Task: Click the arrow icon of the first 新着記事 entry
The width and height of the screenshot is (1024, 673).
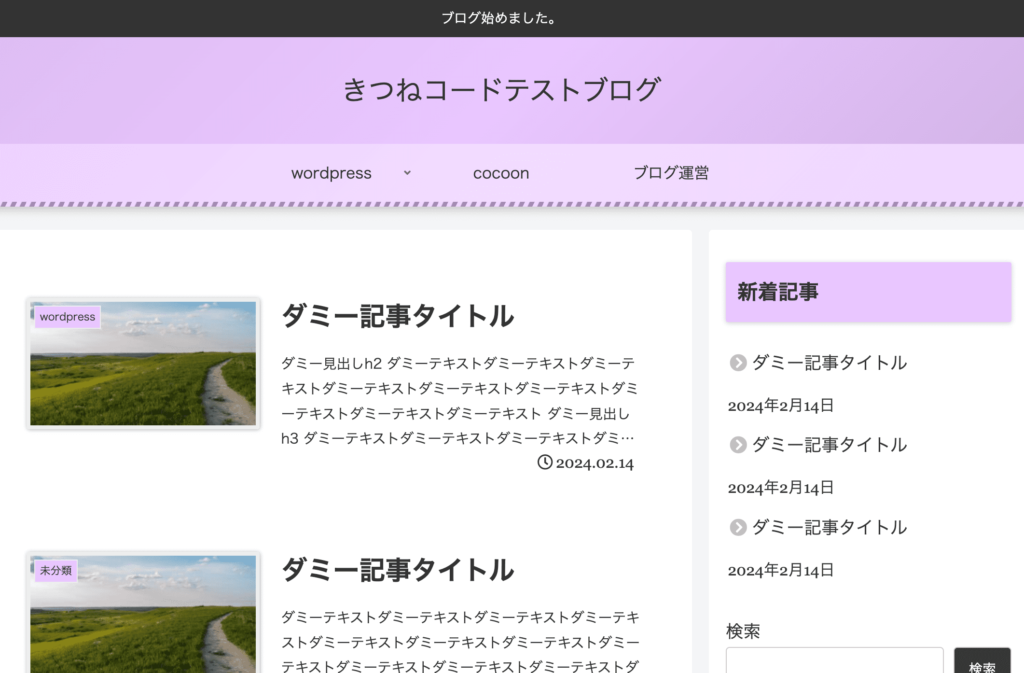Action: coord(738,362)
